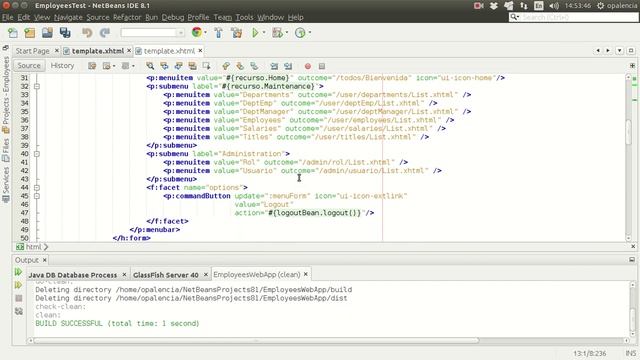Viewport: 640px width, 360px height.
Task: Click the Shift Line Right icon
Action: point(288,66)
